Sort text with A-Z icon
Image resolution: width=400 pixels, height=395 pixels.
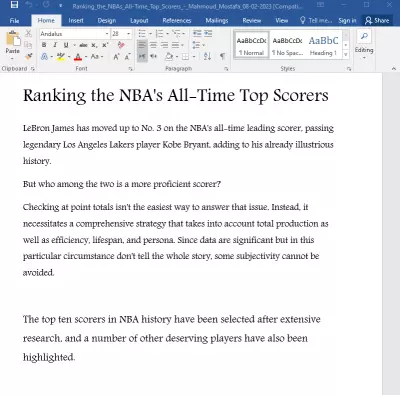207,56
